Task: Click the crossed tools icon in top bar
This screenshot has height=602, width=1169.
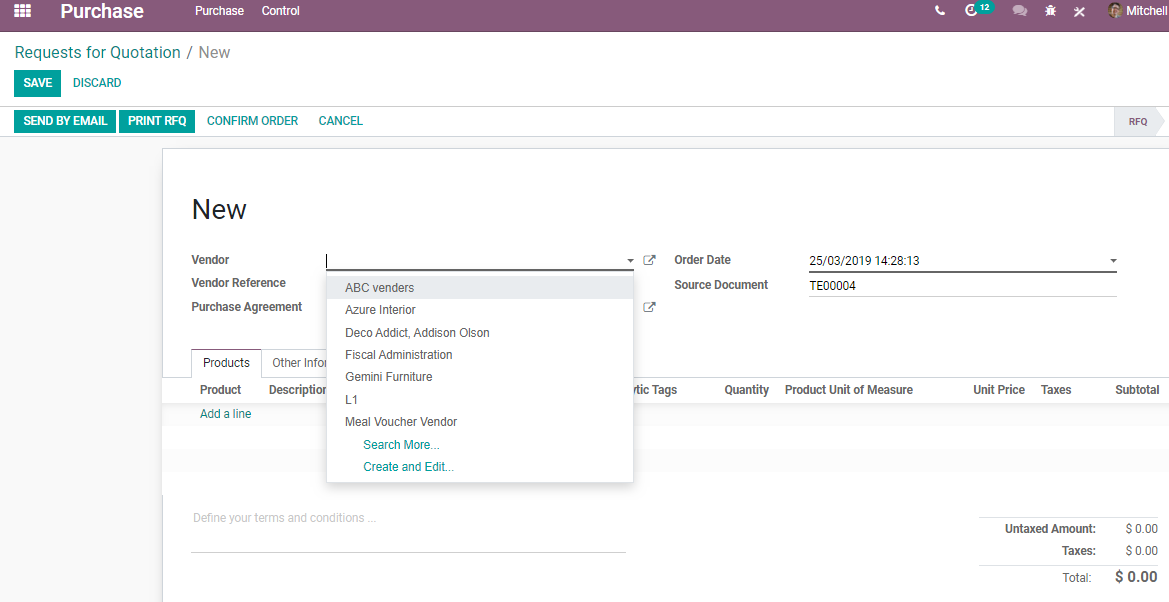Action: point(1079,11)
